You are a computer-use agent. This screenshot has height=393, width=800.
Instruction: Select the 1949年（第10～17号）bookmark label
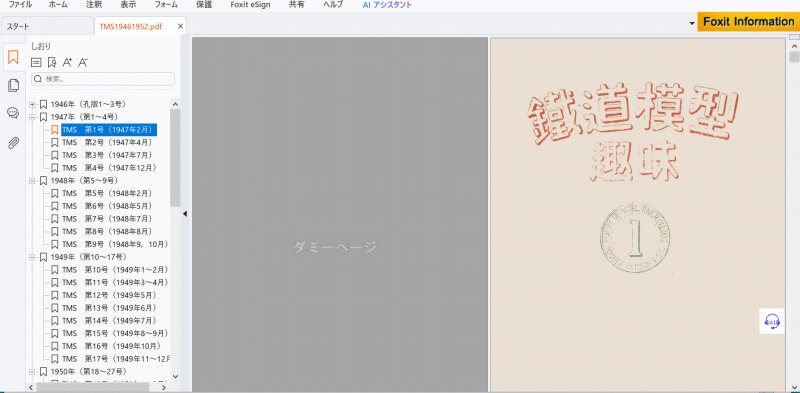89,257
